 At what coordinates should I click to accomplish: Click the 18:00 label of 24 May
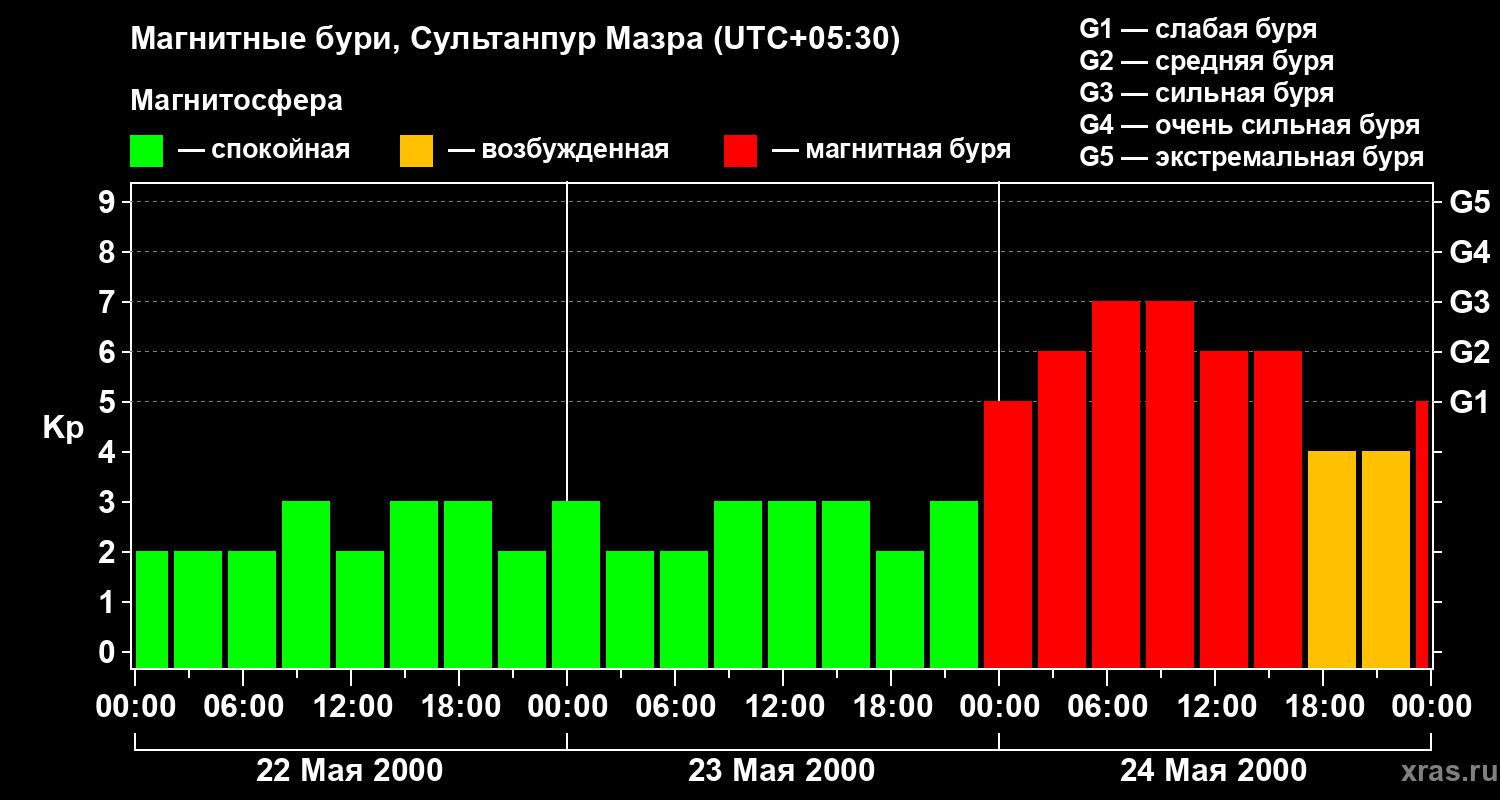pos(1323,707)
